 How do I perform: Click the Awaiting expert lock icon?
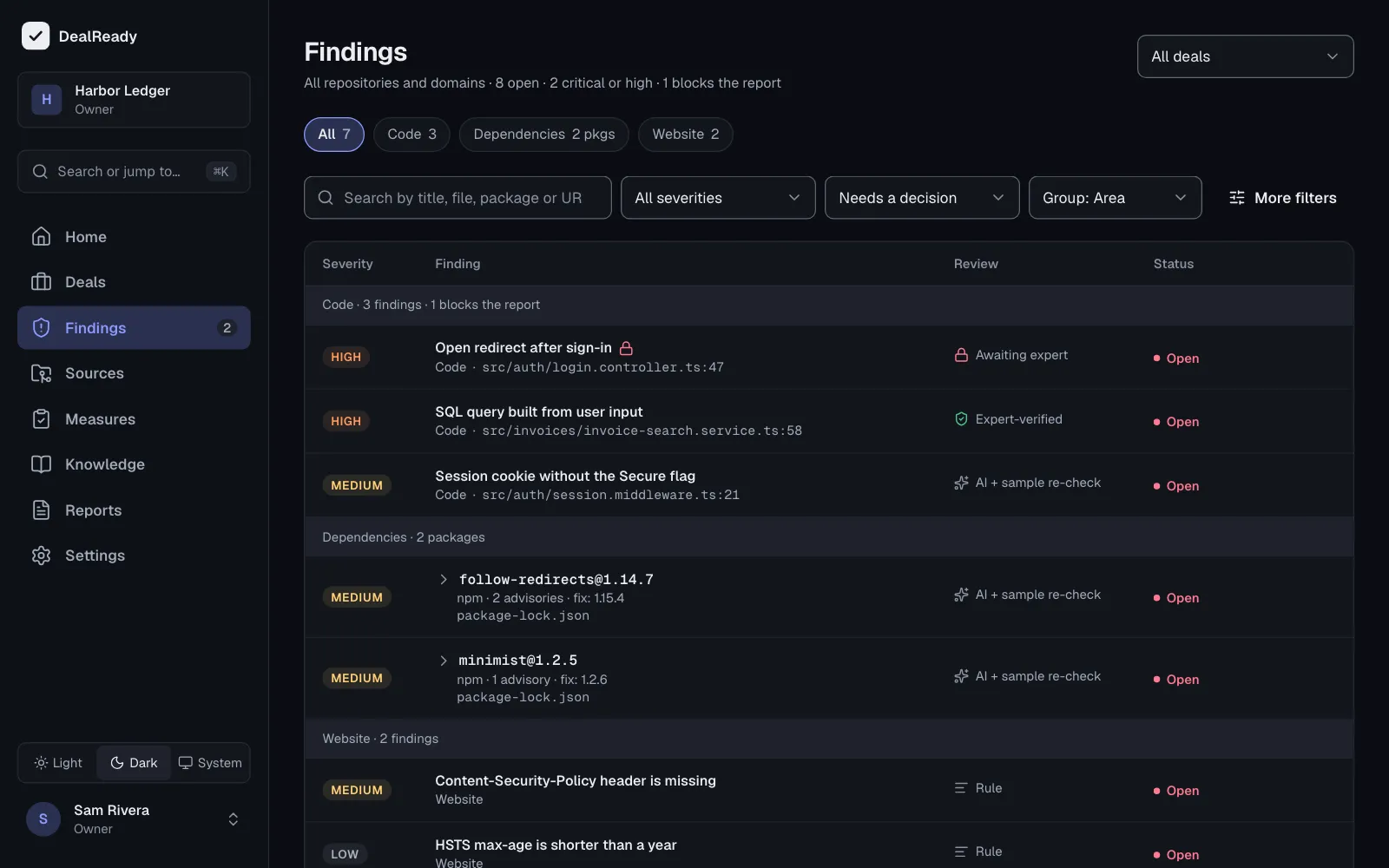pos(961,355)
